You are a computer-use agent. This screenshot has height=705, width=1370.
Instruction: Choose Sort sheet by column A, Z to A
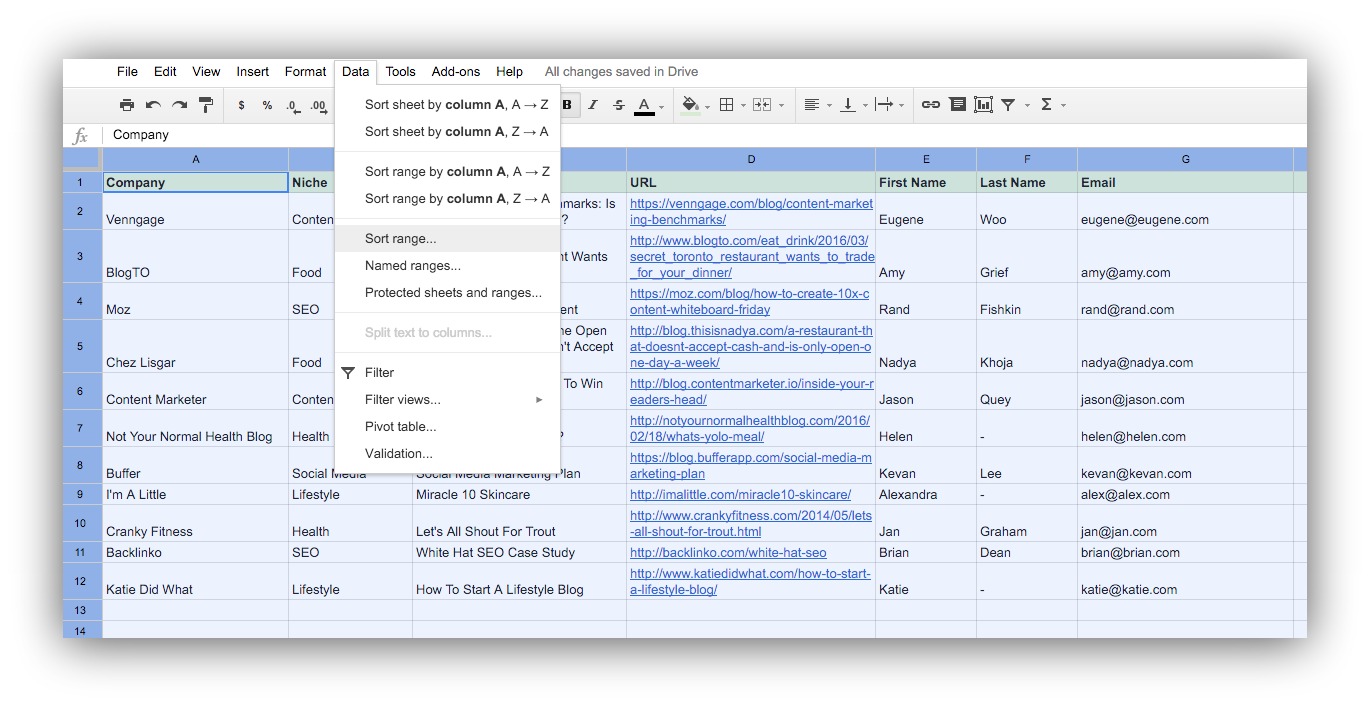(x=447, y=132)
